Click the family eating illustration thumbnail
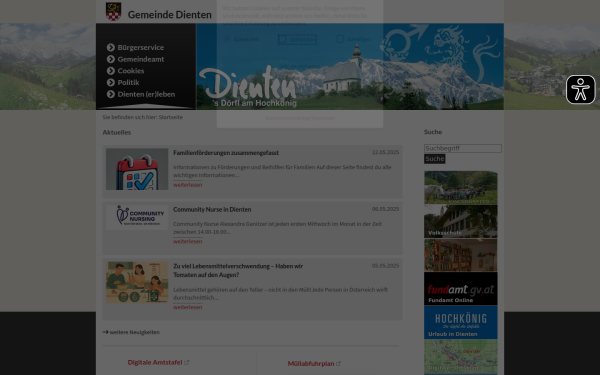The height and width of the screenshot is (375, 600). pyautogui.click(x=137, y=282)
